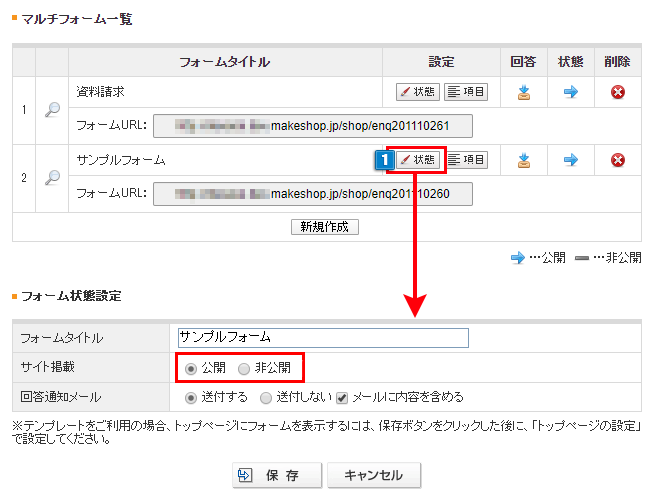Select form URL field ending enq201110261

[313, 126]
